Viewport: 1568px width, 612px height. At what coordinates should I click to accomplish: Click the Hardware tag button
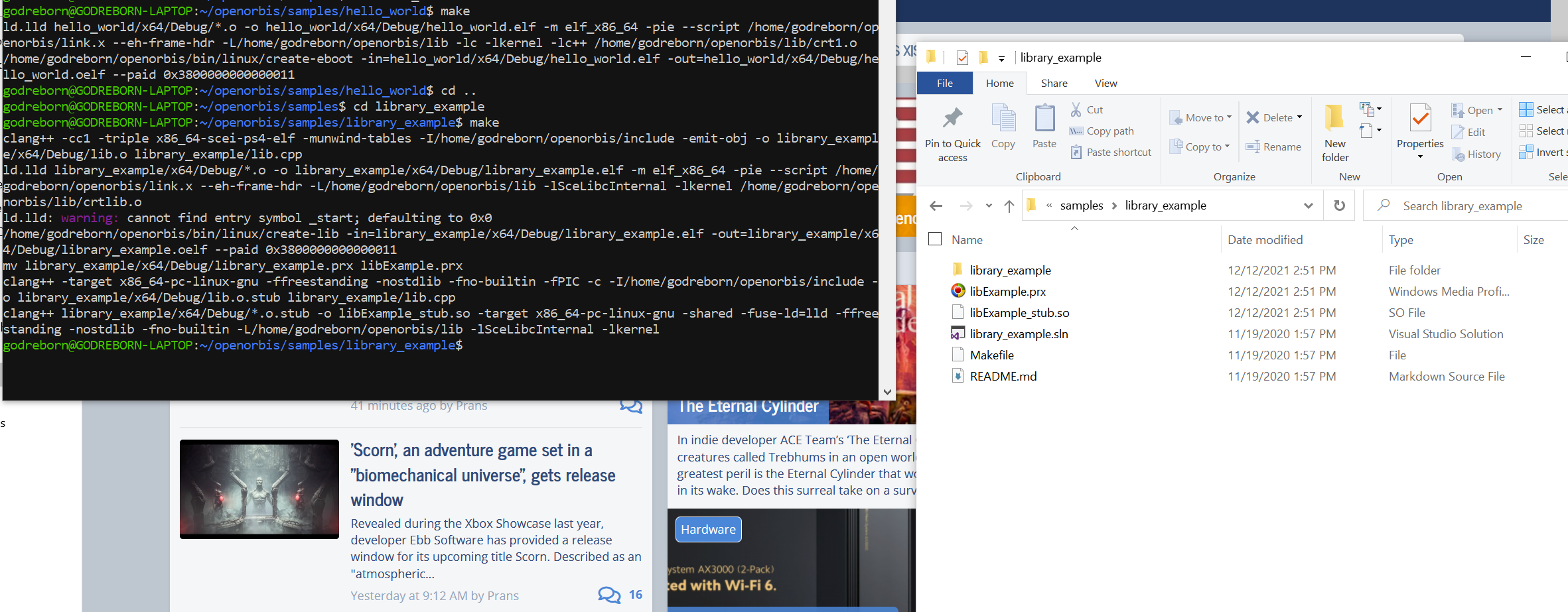tap(708, 529)
